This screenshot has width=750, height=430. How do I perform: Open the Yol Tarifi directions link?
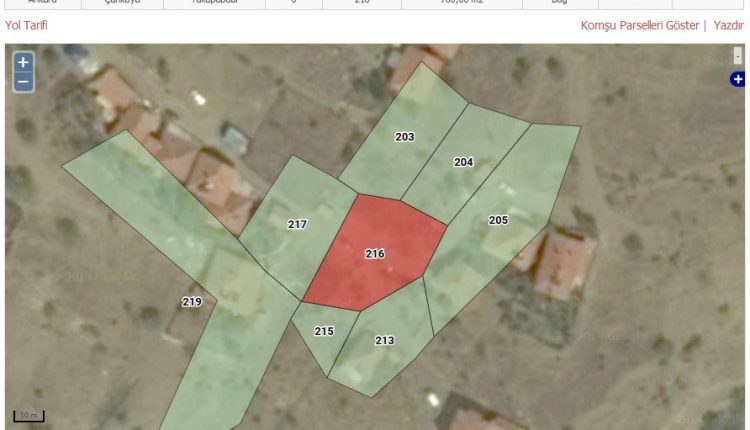tap(26, 25)
